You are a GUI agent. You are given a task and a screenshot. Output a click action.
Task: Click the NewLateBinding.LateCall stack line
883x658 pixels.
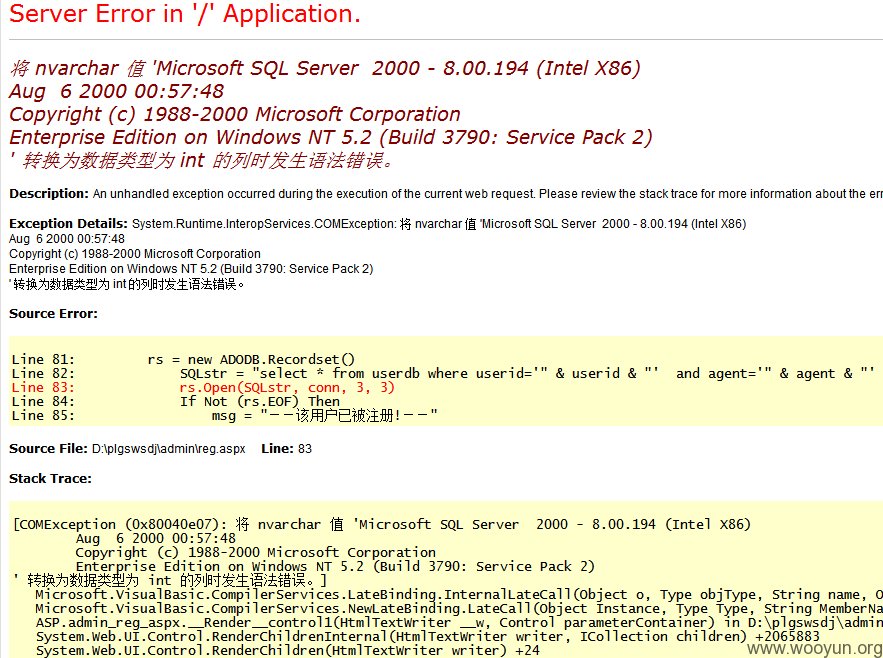[459, 609]
